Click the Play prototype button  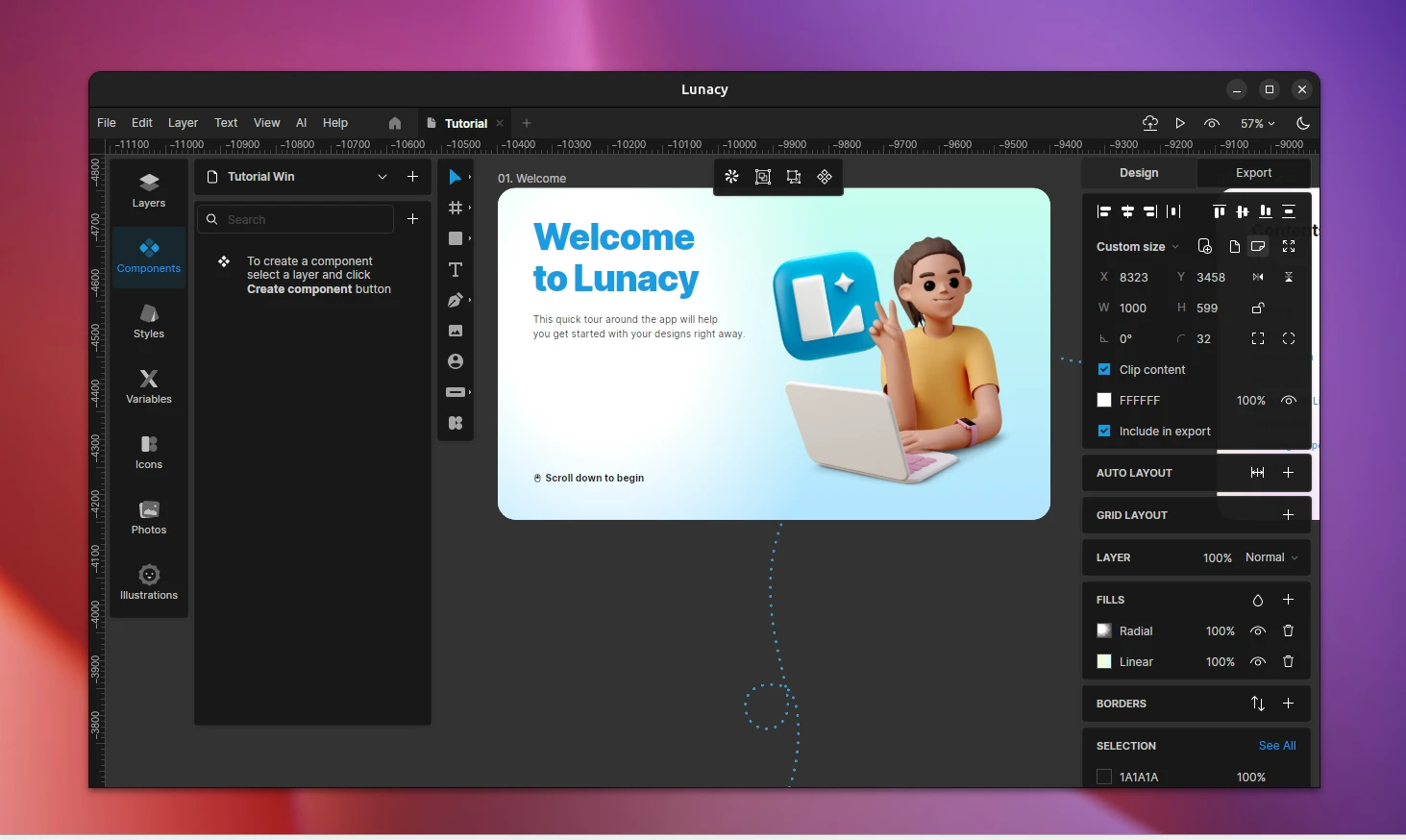[x=1180, y=123]
